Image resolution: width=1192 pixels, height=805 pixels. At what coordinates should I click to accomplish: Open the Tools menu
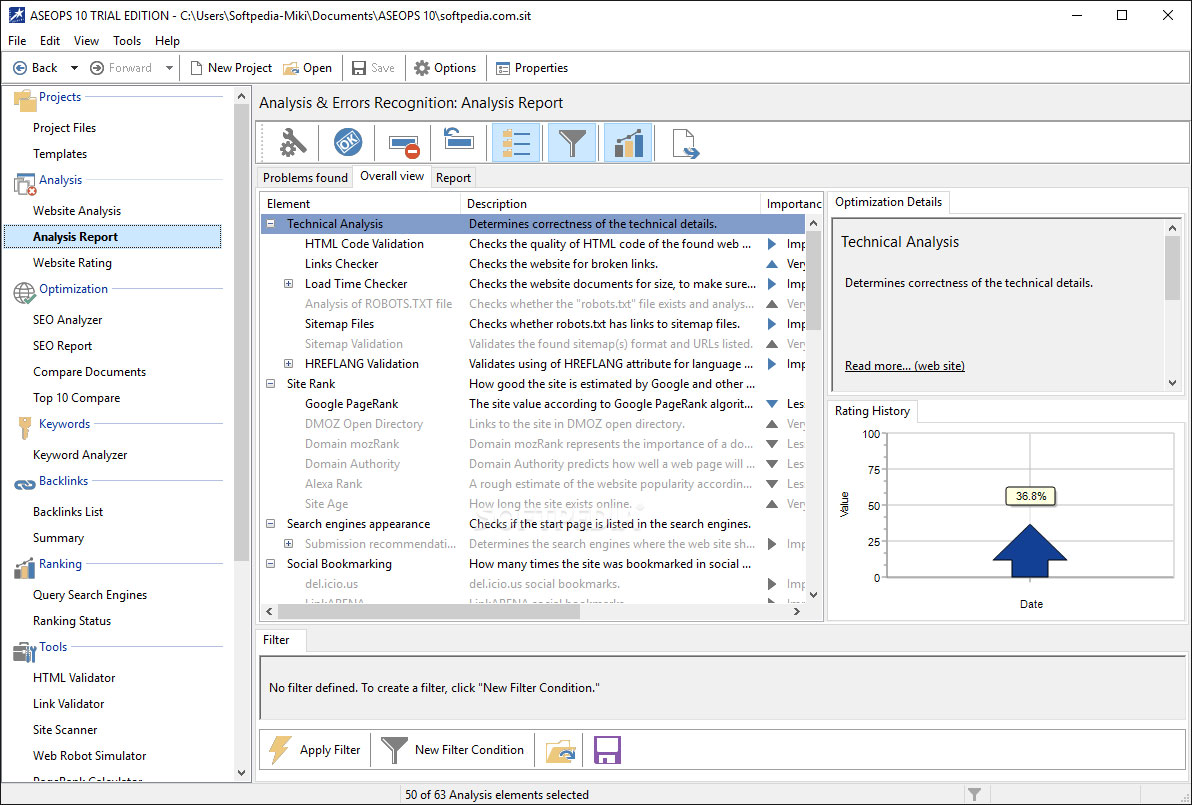(127, 41)
